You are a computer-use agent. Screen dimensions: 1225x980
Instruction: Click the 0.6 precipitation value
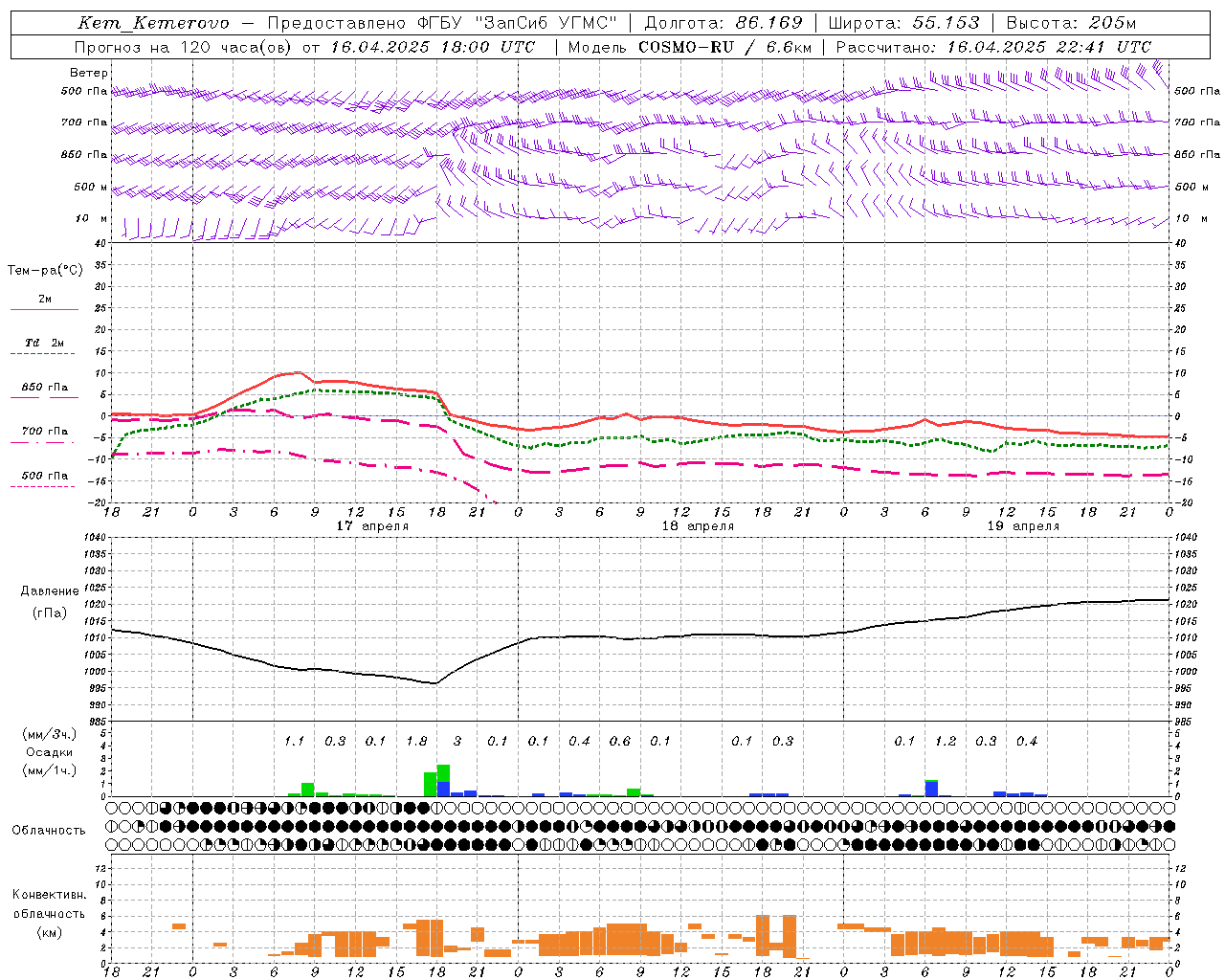coord(620,742)
